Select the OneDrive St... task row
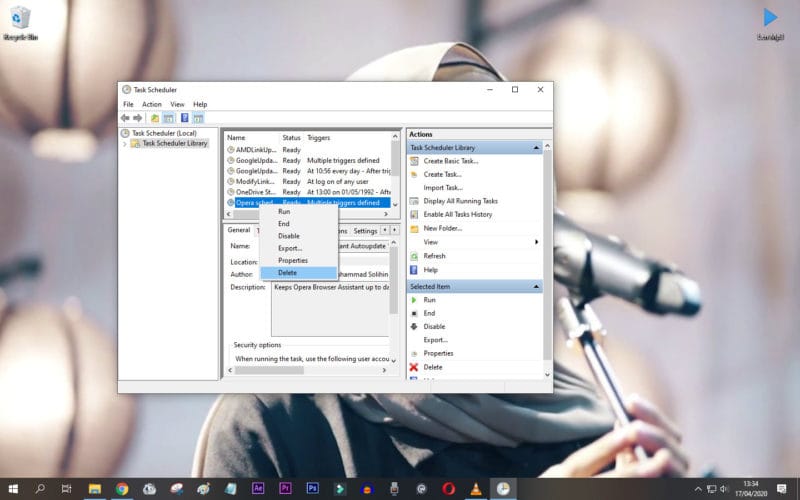 [309, 192]
